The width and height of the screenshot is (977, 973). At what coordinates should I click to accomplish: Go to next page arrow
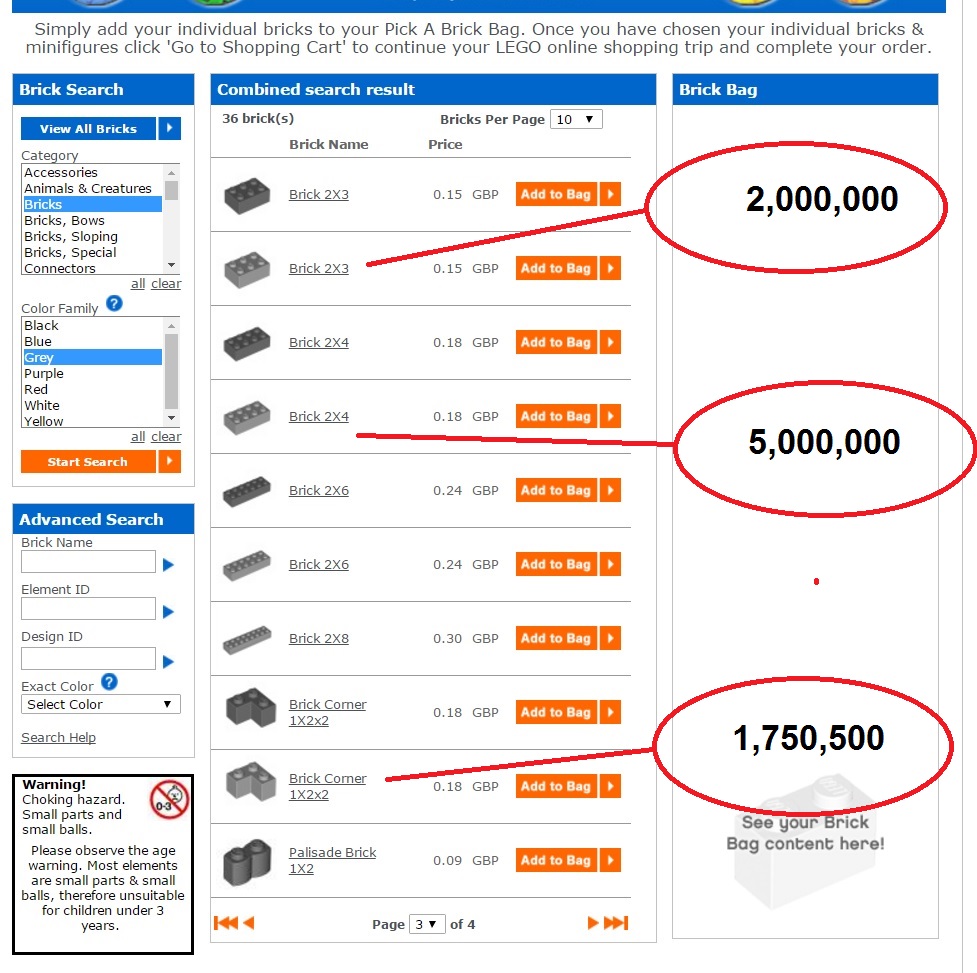(x=593, y=923)
